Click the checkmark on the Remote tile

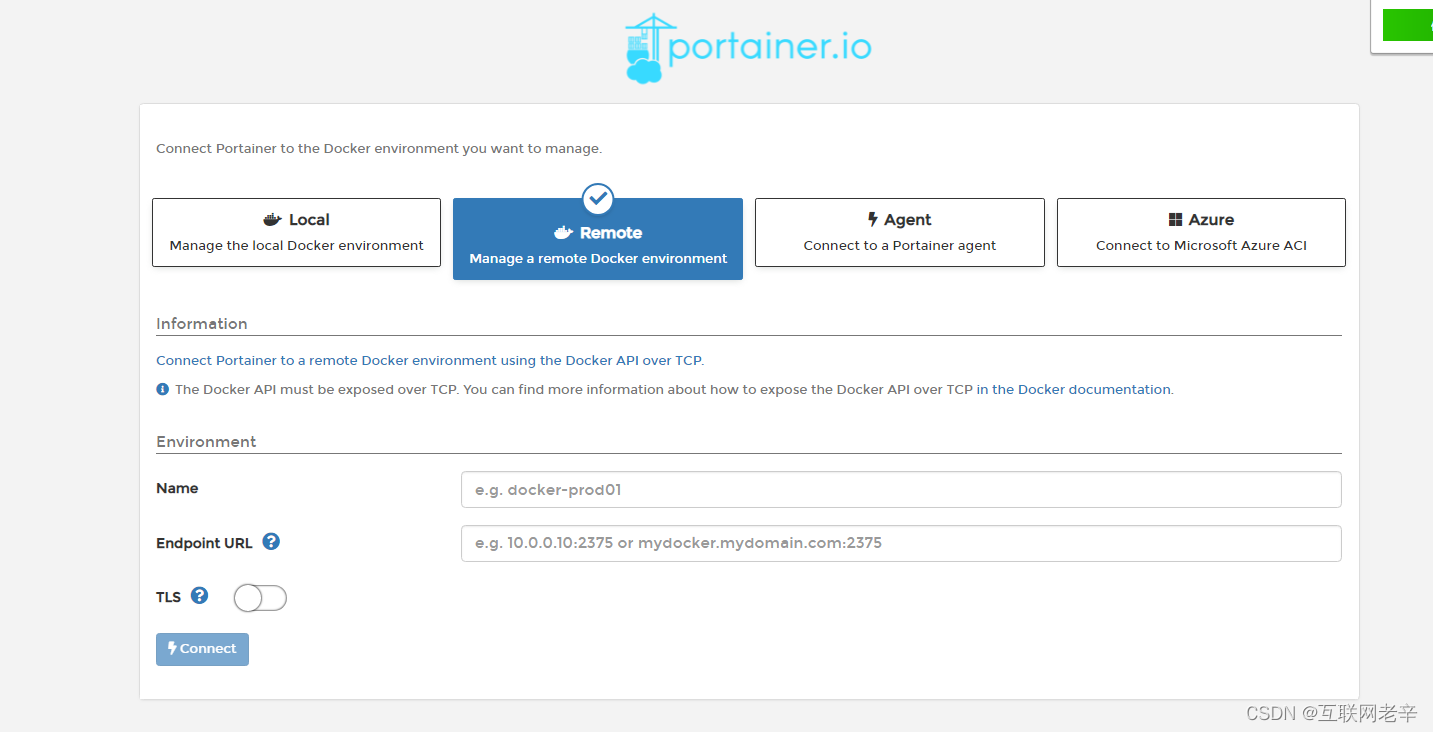[598, 199]
